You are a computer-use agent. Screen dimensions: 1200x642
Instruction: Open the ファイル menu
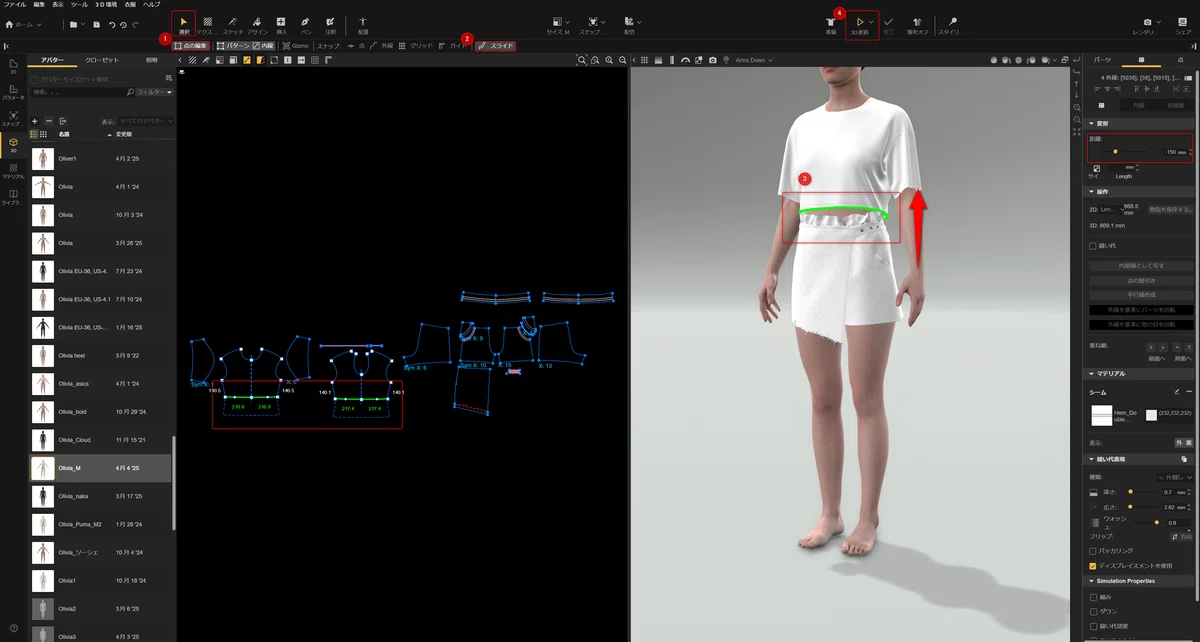(x=15, y=5)
